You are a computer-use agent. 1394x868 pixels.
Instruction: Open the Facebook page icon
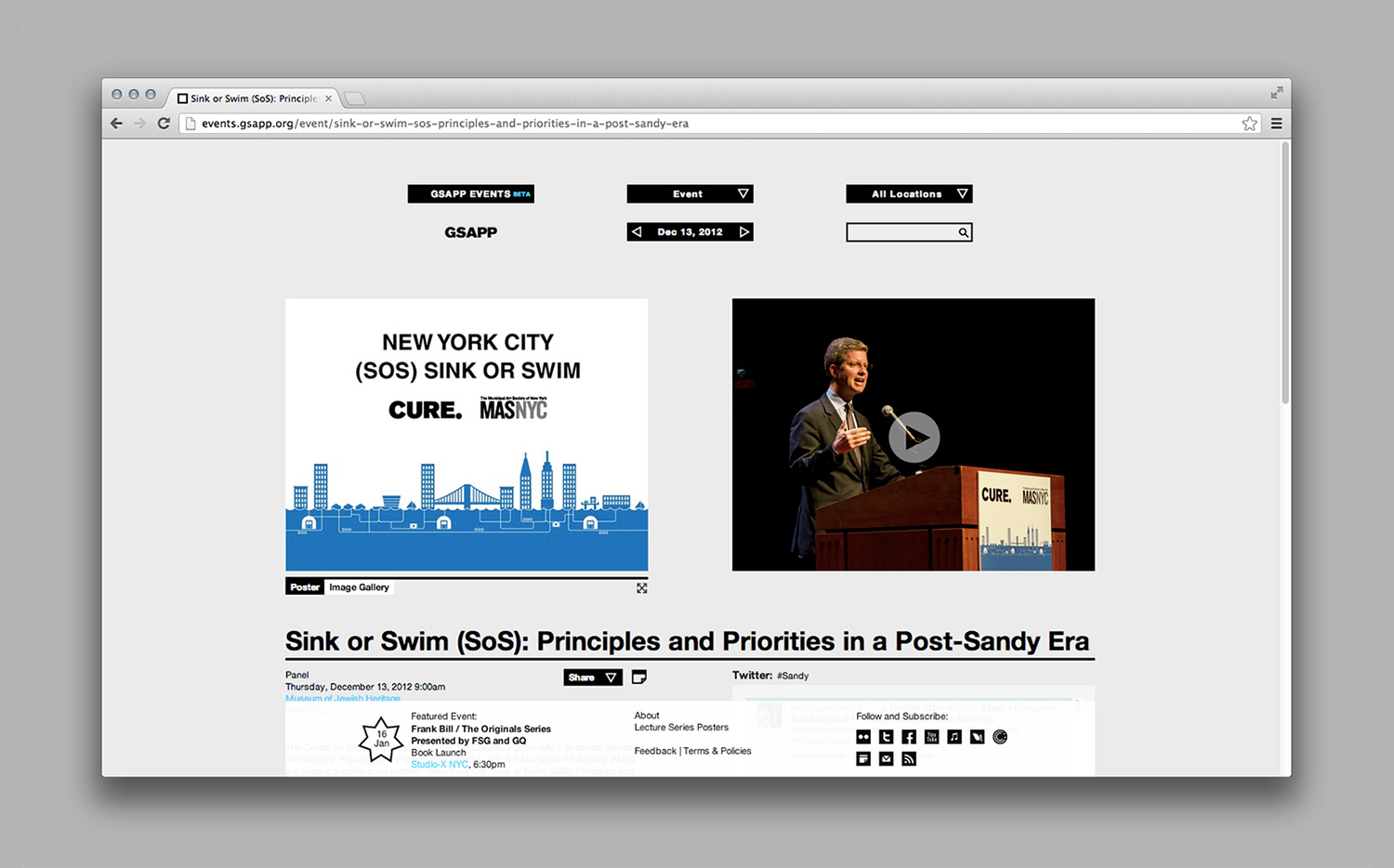coord(909,737)
